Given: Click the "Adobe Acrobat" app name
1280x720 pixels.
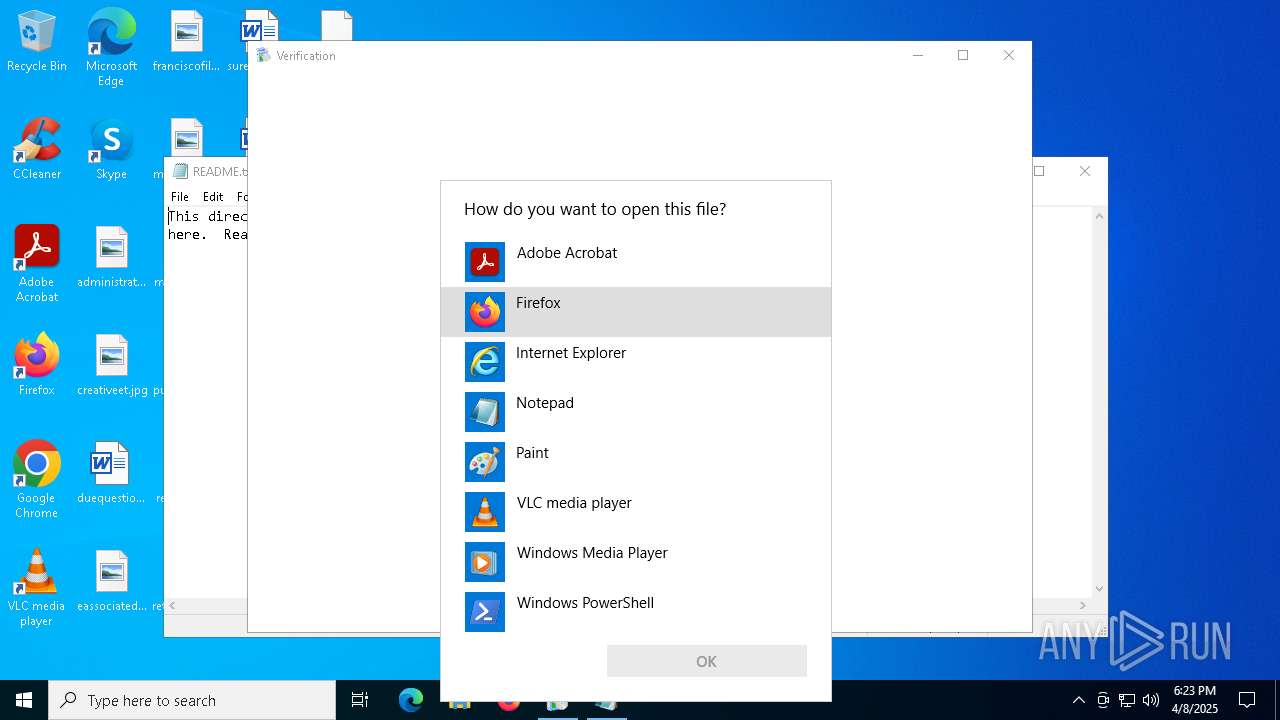Looking at the screenshot, I should 567,253.
